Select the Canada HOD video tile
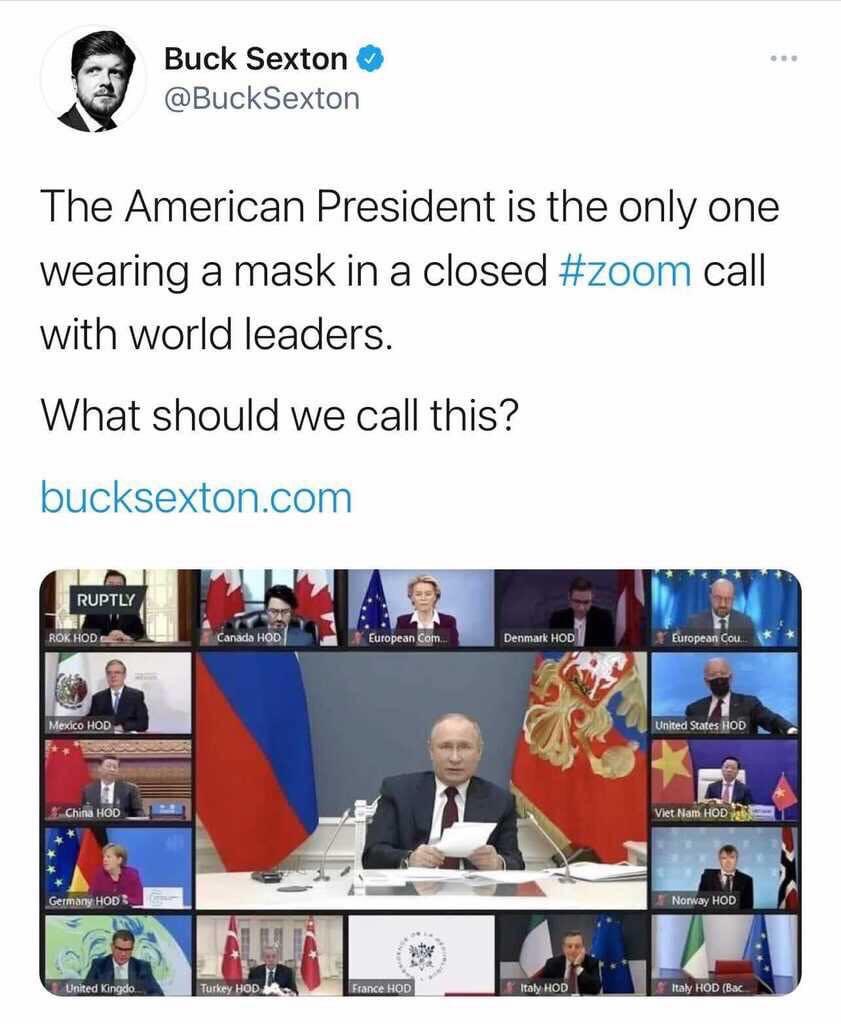The height and width of the screenshot is (1024, 841). pos(271,607)
